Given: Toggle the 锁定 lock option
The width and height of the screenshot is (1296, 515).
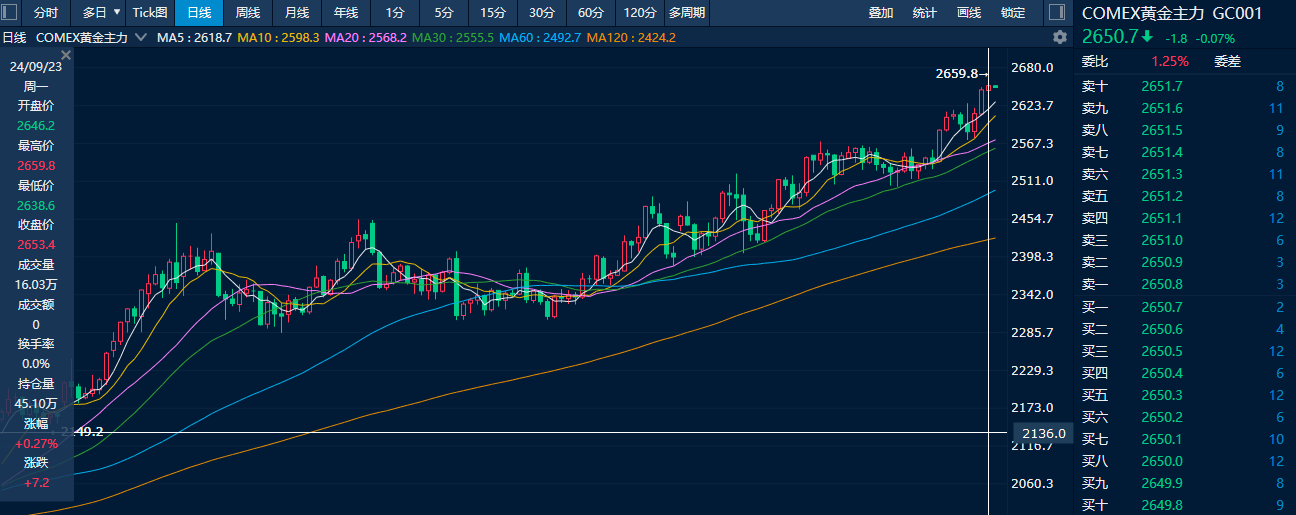Looking at the screenshot, I should 1013,13.
